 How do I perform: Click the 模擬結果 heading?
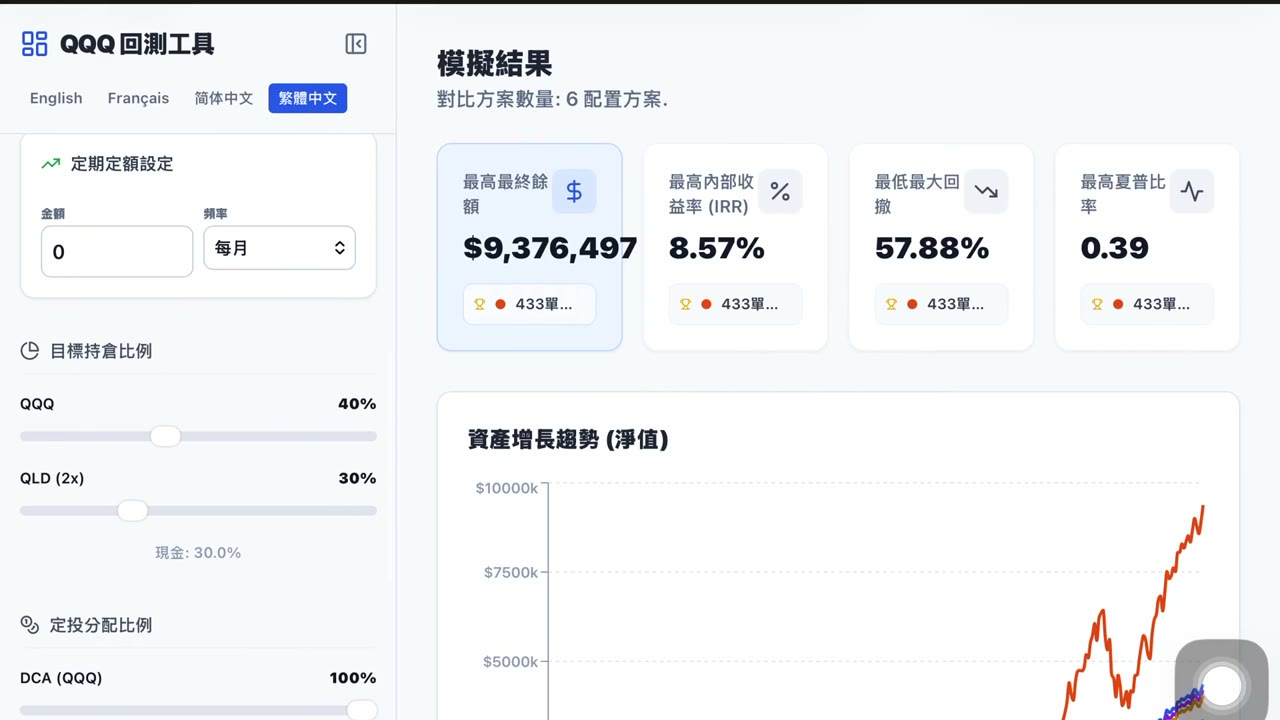click(495, 64)
